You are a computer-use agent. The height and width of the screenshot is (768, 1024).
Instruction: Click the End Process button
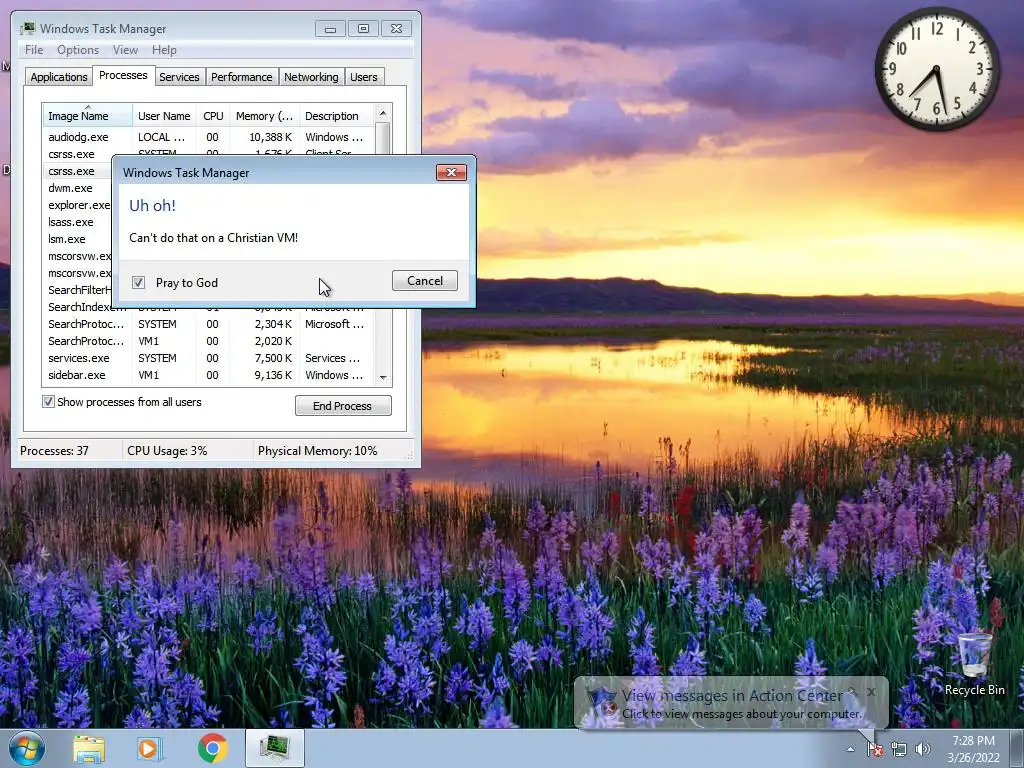pyautogui.click(x=343, y=406)
